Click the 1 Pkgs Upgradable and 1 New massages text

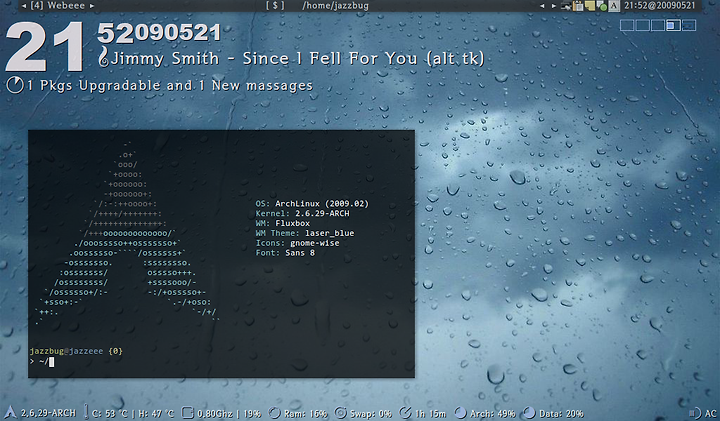tap(170, 85)
